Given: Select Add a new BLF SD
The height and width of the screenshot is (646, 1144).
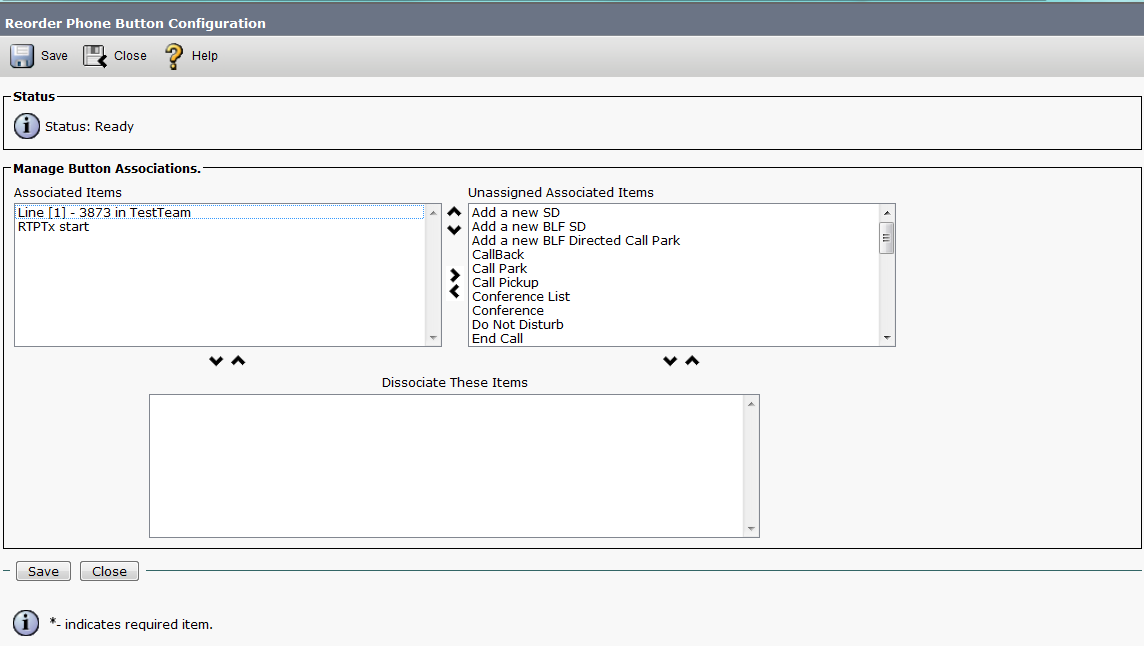Looking at the screenshot, I should pyautogui.click(x=528, y=227).
